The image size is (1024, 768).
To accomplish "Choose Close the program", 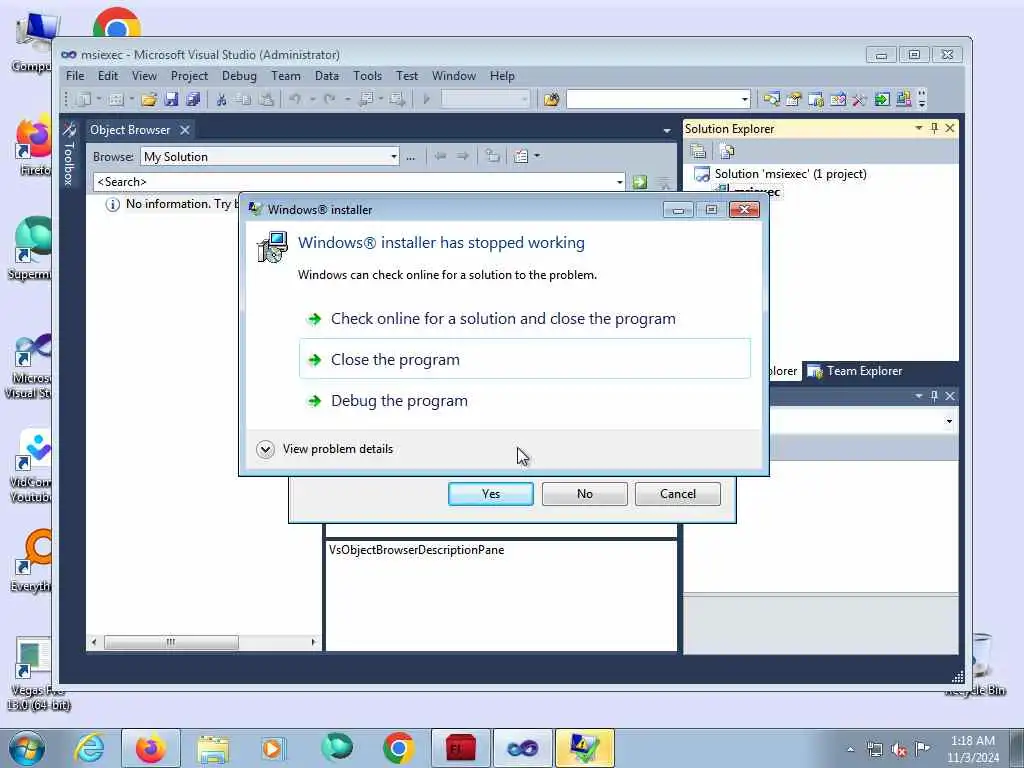I will (525, 359).
